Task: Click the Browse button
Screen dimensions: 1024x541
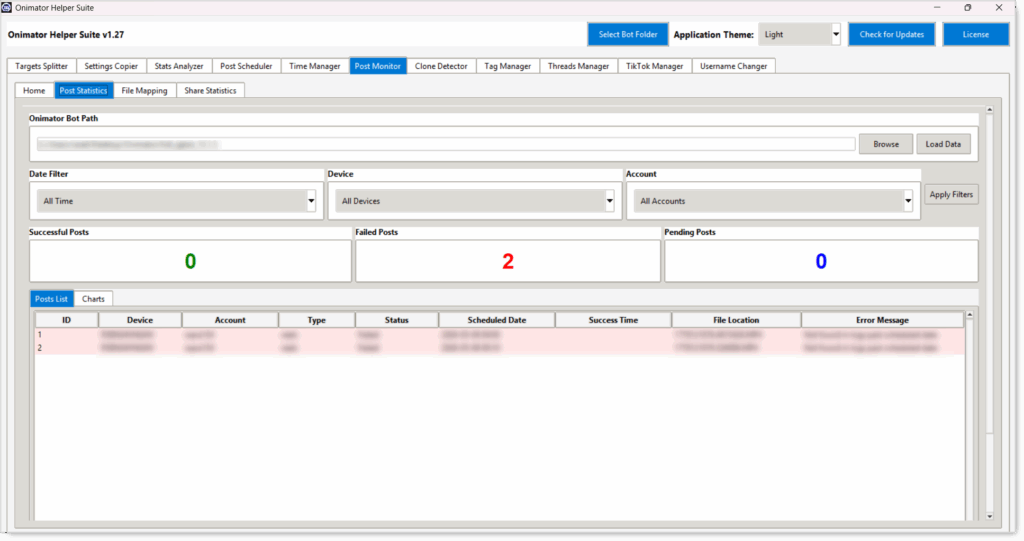Action: coord(886,144)
